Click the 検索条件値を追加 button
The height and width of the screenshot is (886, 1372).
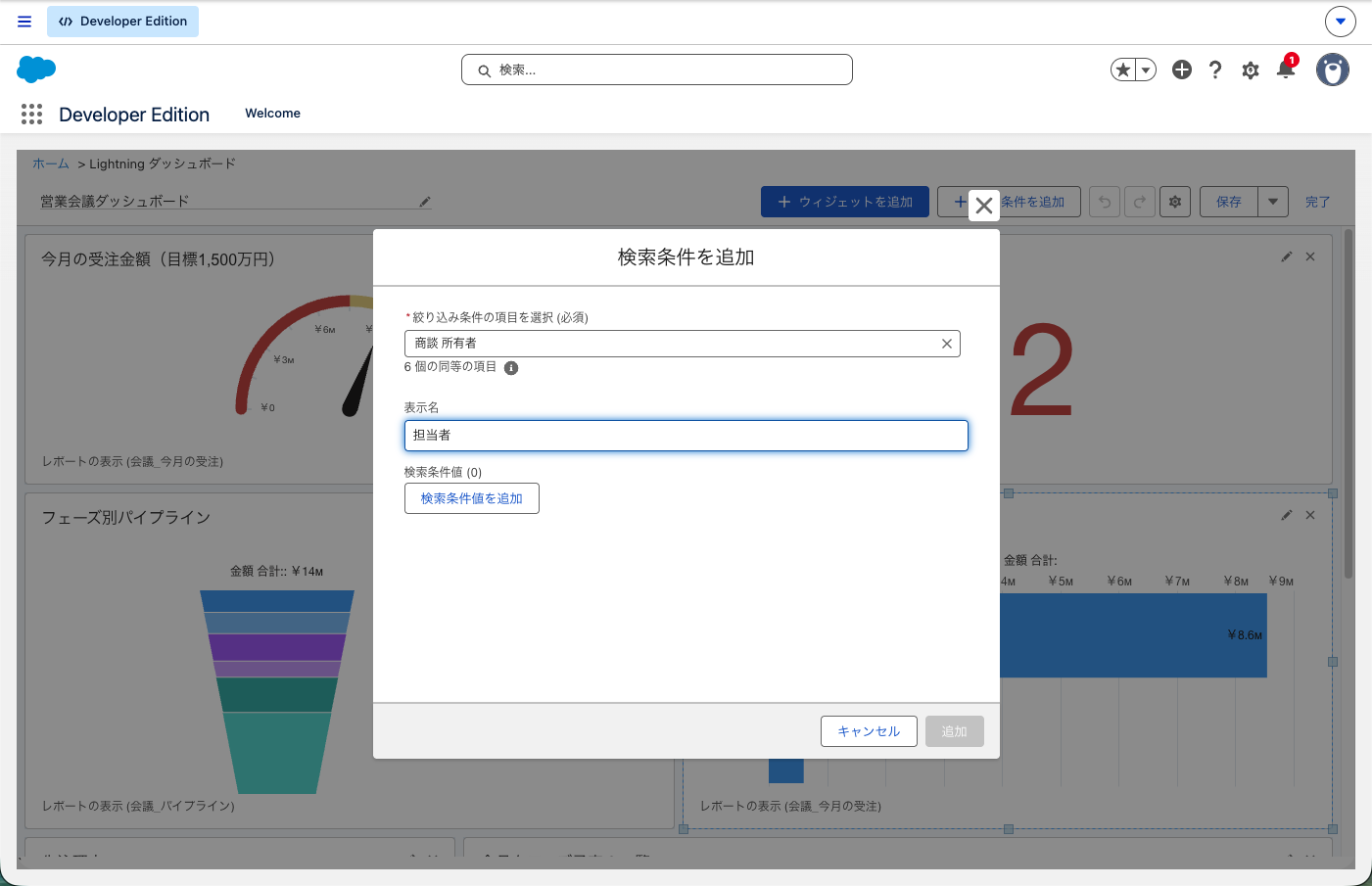(472, 498)
